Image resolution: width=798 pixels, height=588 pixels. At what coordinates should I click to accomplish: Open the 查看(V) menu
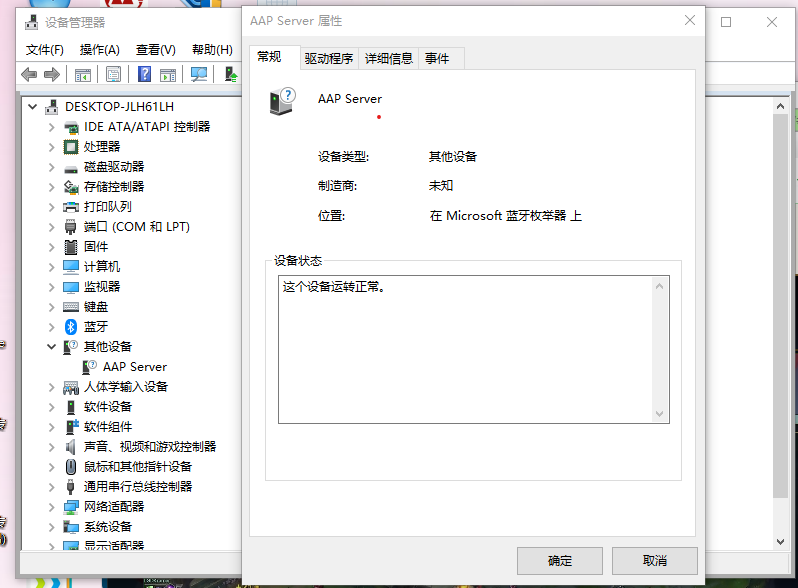point(156,50)
